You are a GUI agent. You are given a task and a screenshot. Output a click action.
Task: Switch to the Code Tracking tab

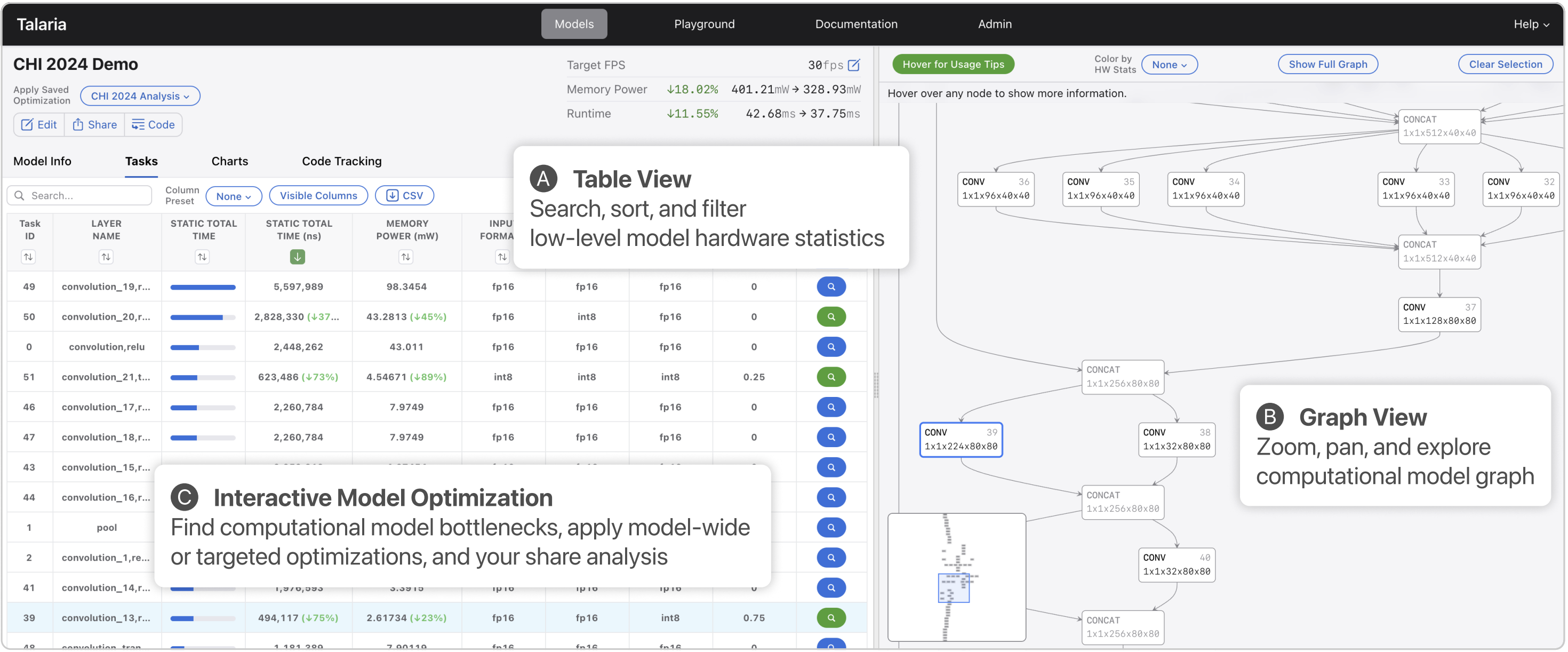coord(341,161)
